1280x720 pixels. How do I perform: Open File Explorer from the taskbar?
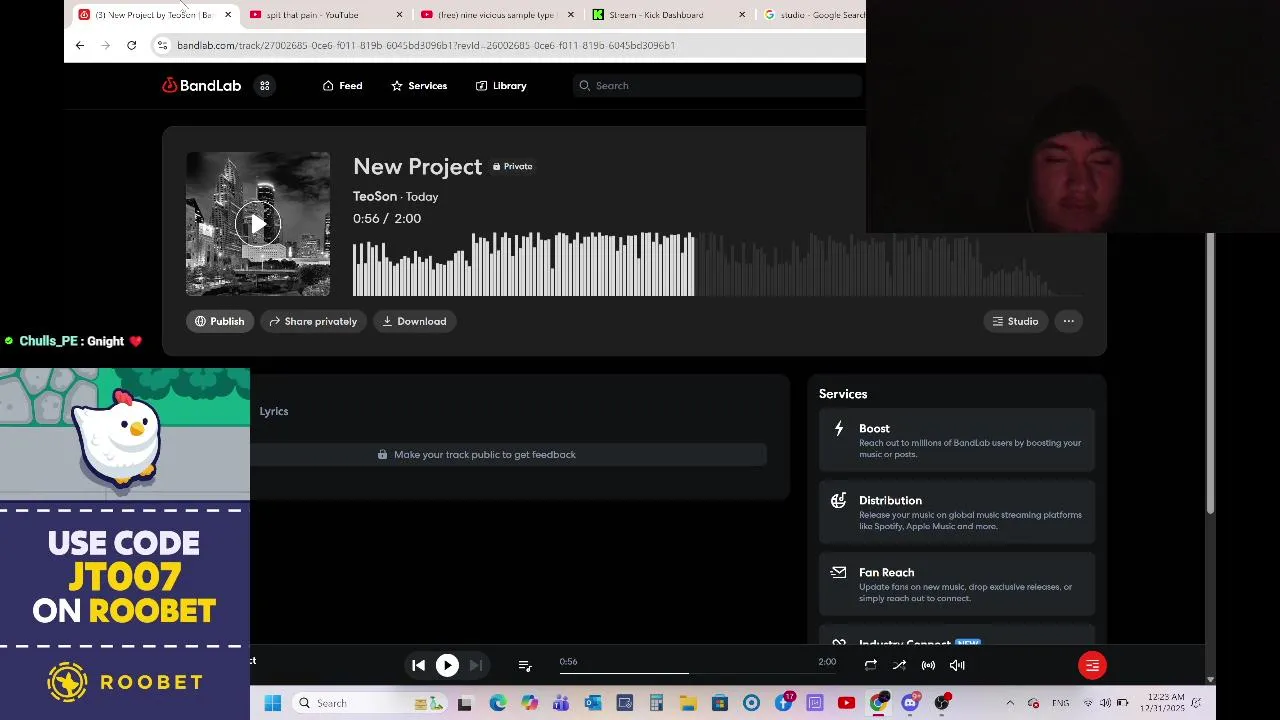pyautogui.click(x=688, y=703)
